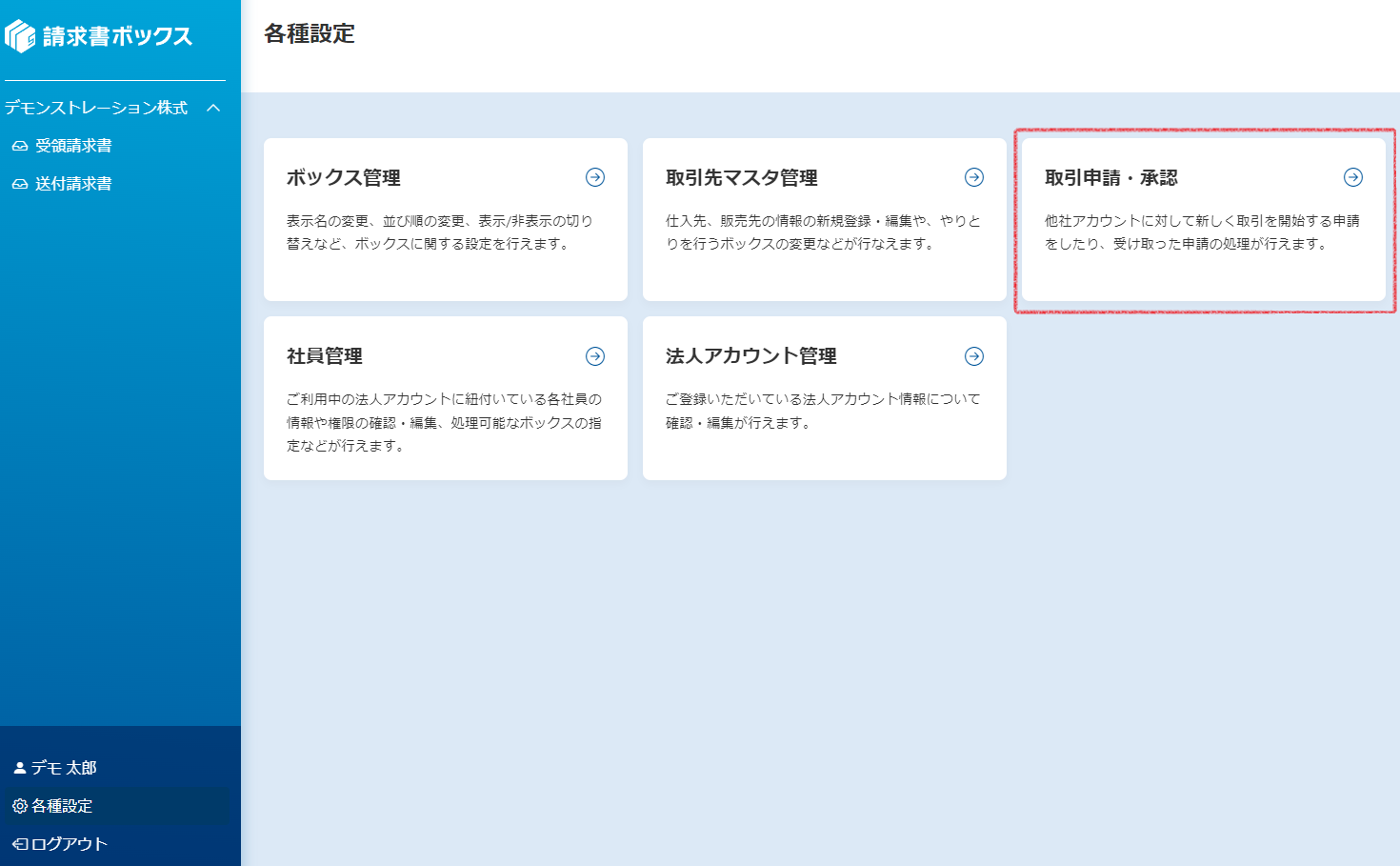
Task: Select the 取引申請・承認 card title
Action: (x=1111, y=178)
